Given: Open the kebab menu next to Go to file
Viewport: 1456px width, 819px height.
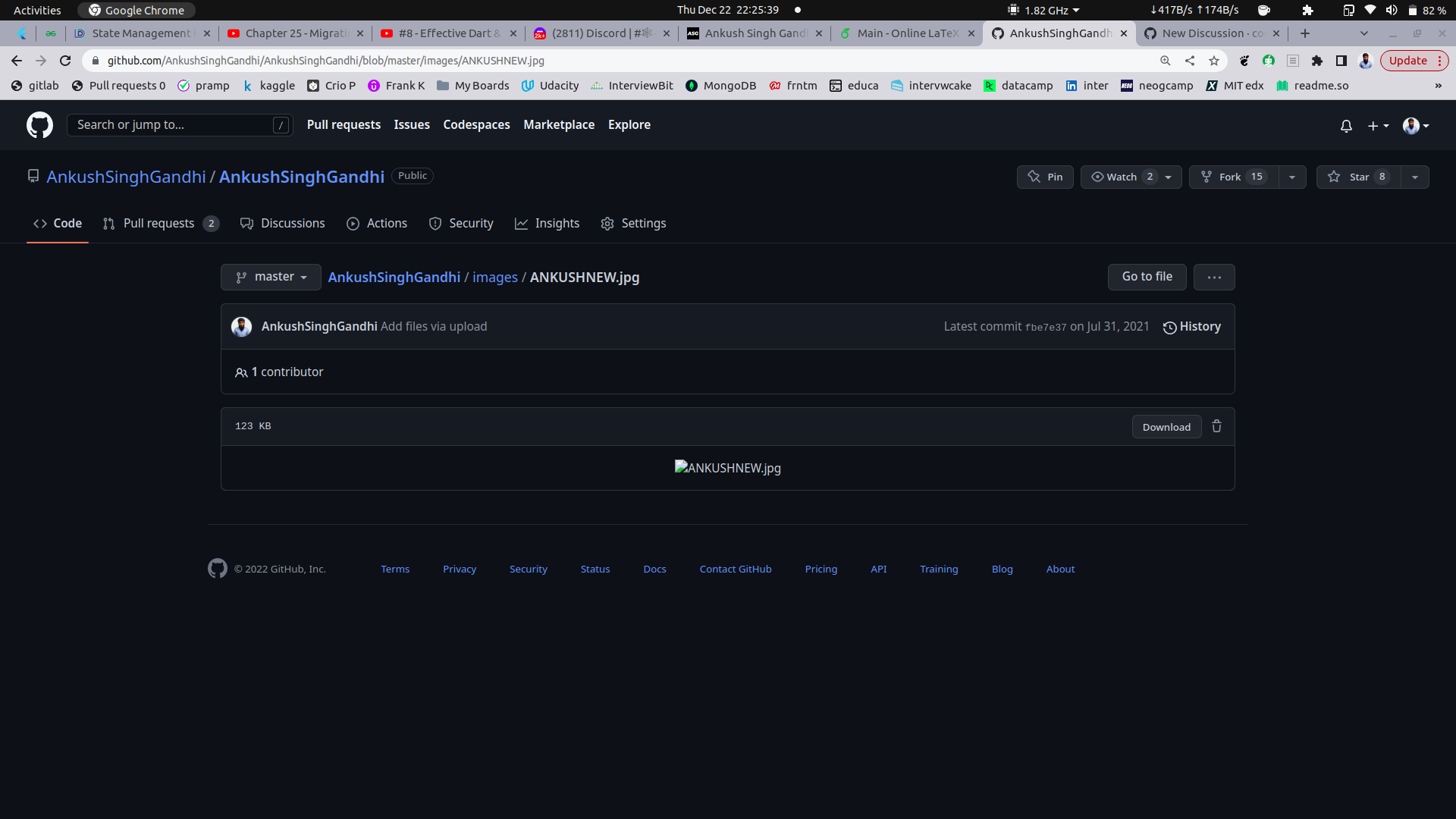Looking at the screenshot, I should (x=1214, y=277).
